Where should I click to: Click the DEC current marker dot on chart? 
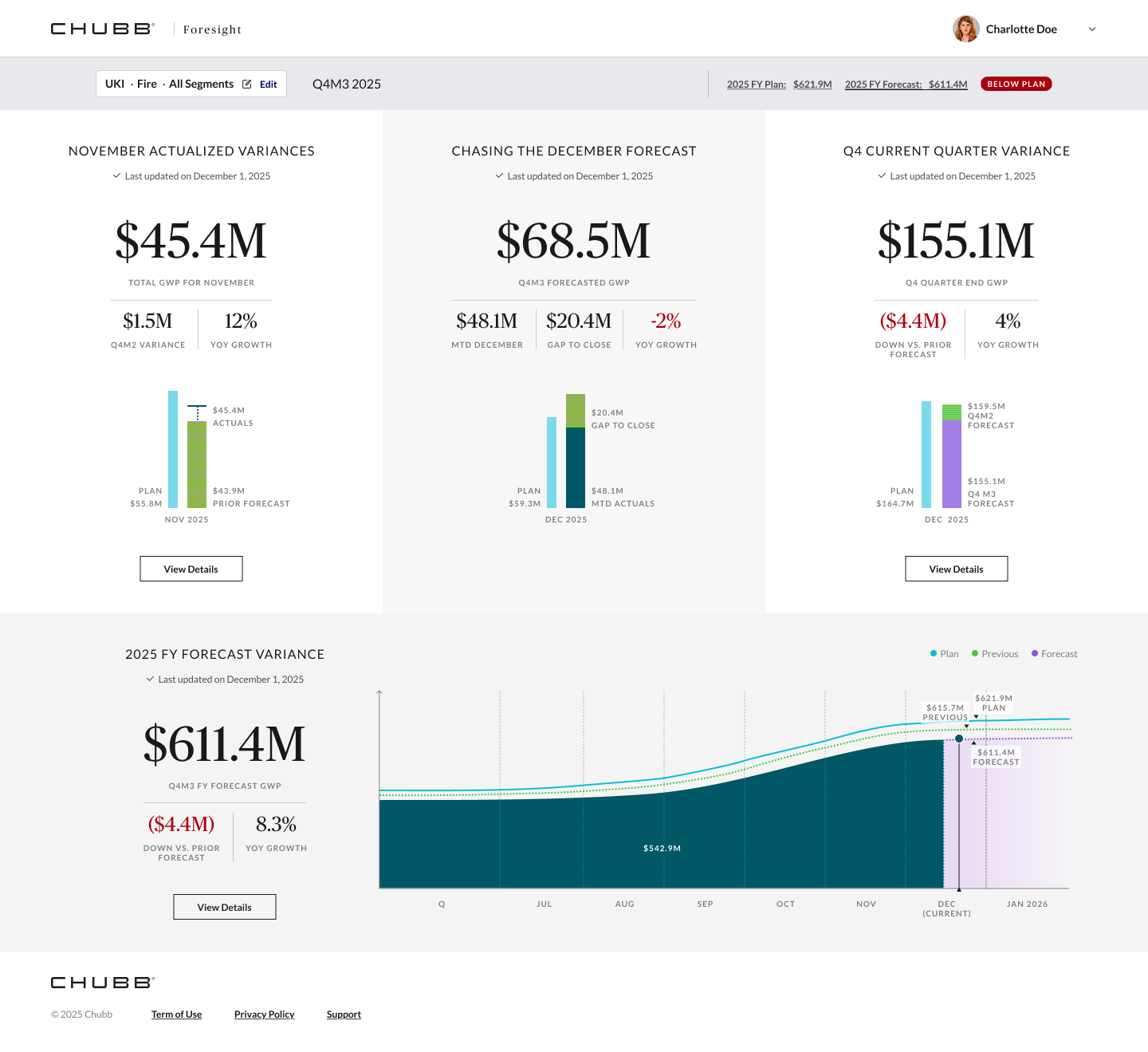coord(959,739)
